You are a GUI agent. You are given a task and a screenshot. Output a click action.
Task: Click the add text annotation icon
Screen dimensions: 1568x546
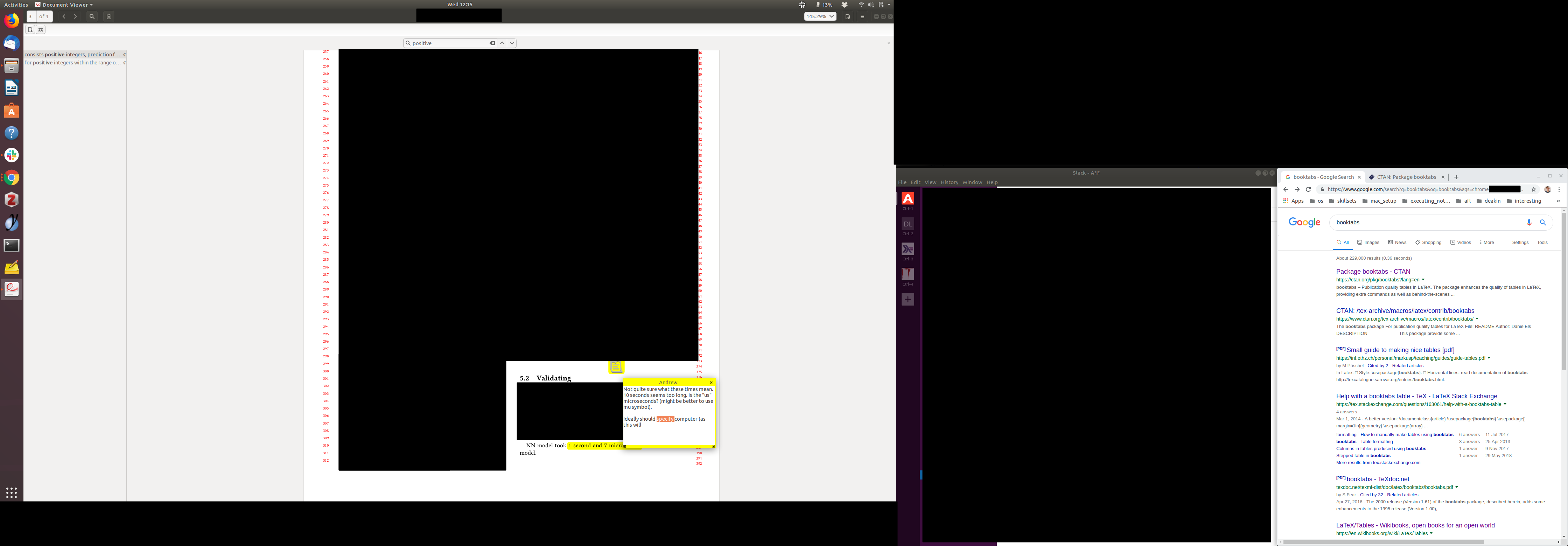pos(30,29)
